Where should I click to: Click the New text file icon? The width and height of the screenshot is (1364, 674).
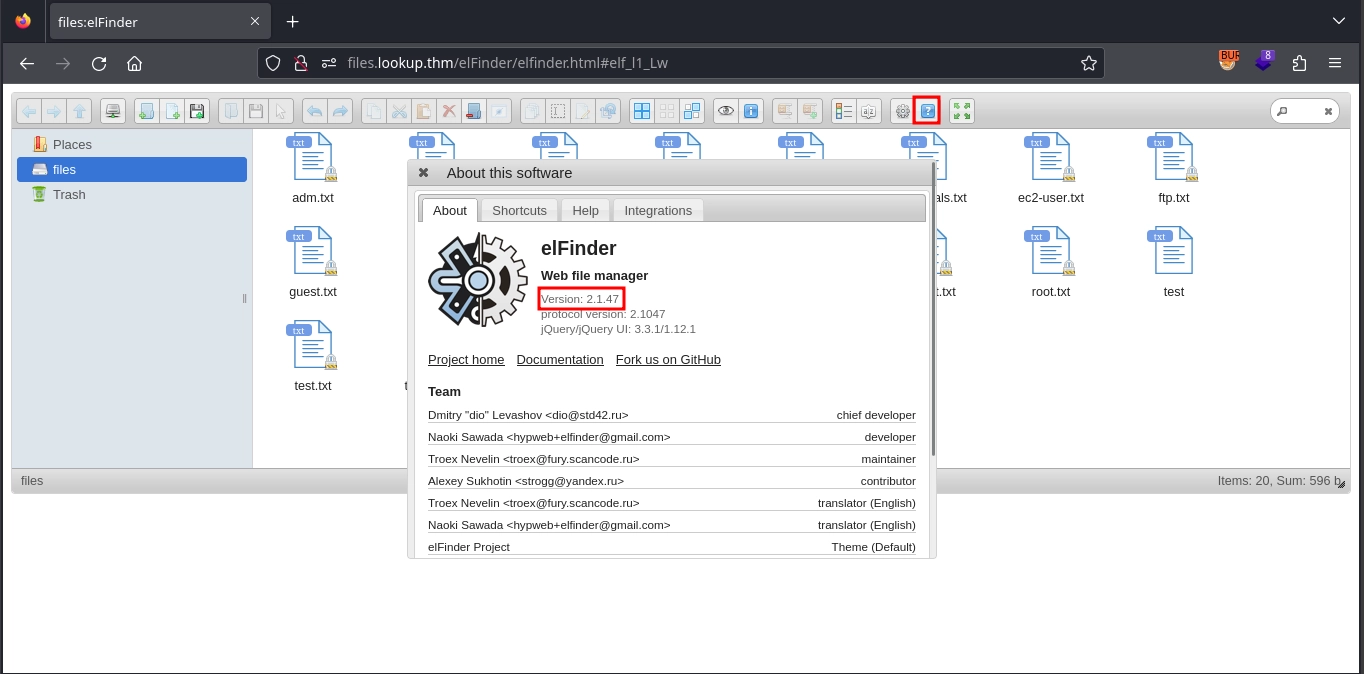[172, 111]
